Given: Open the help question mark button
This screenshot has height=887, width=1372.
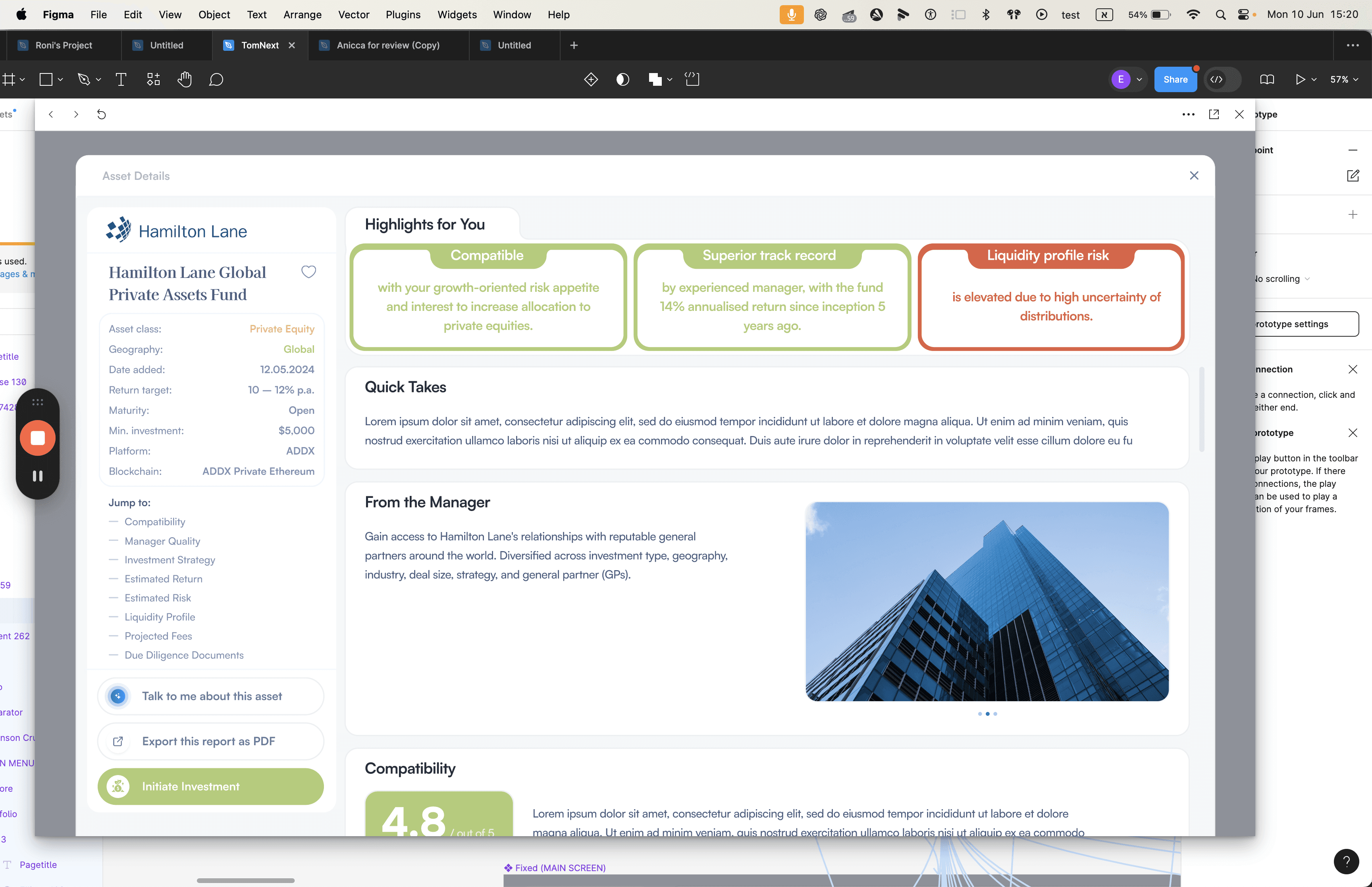Looking at the screenshot, I should point(1346,862).
